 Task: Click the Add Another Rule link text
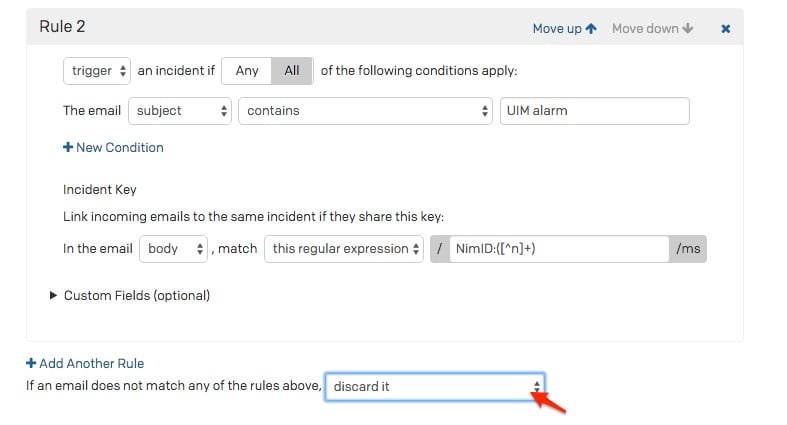pos(91,363)
